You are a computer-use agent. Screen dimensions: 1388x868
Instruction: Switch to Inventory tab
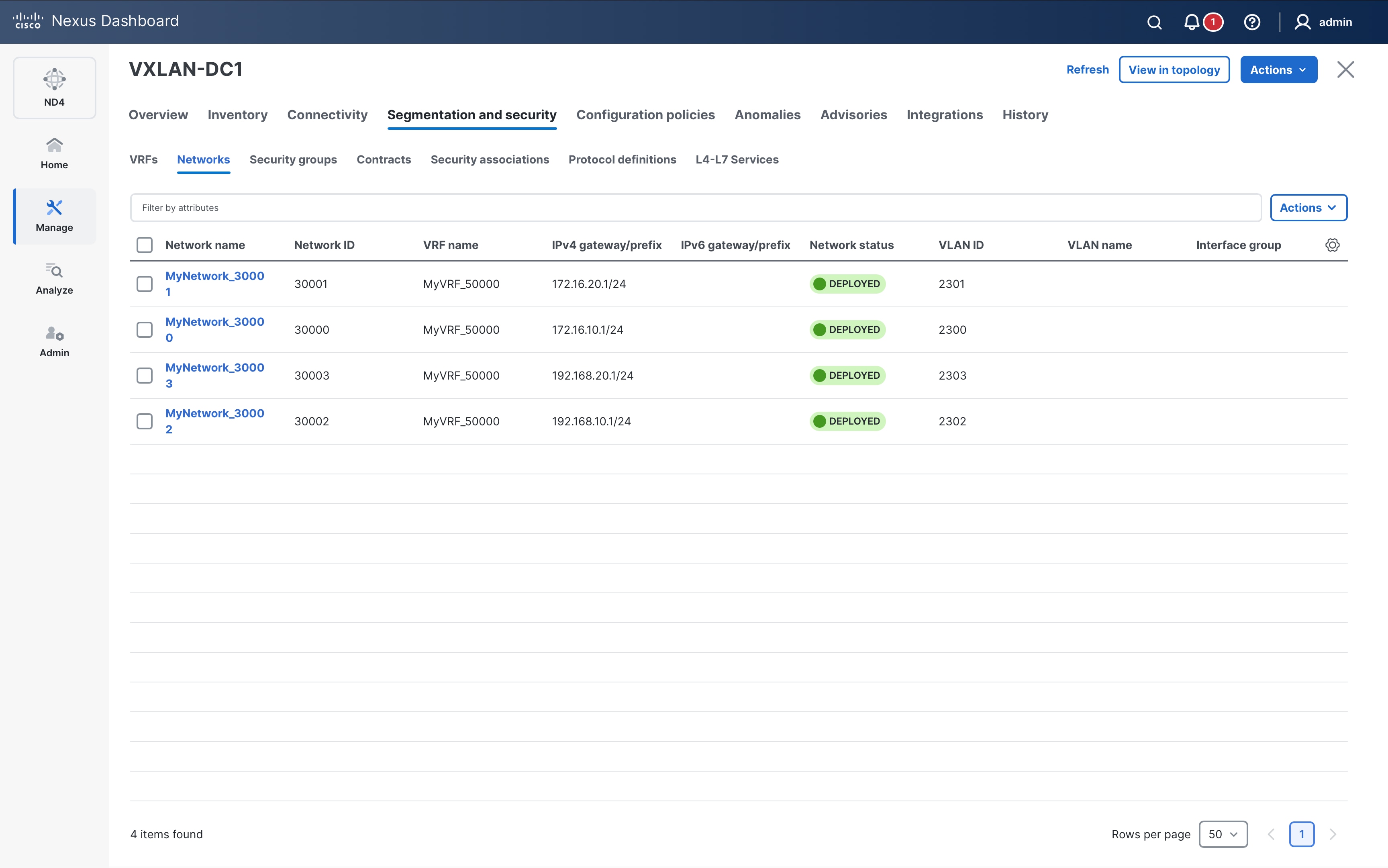238,115
